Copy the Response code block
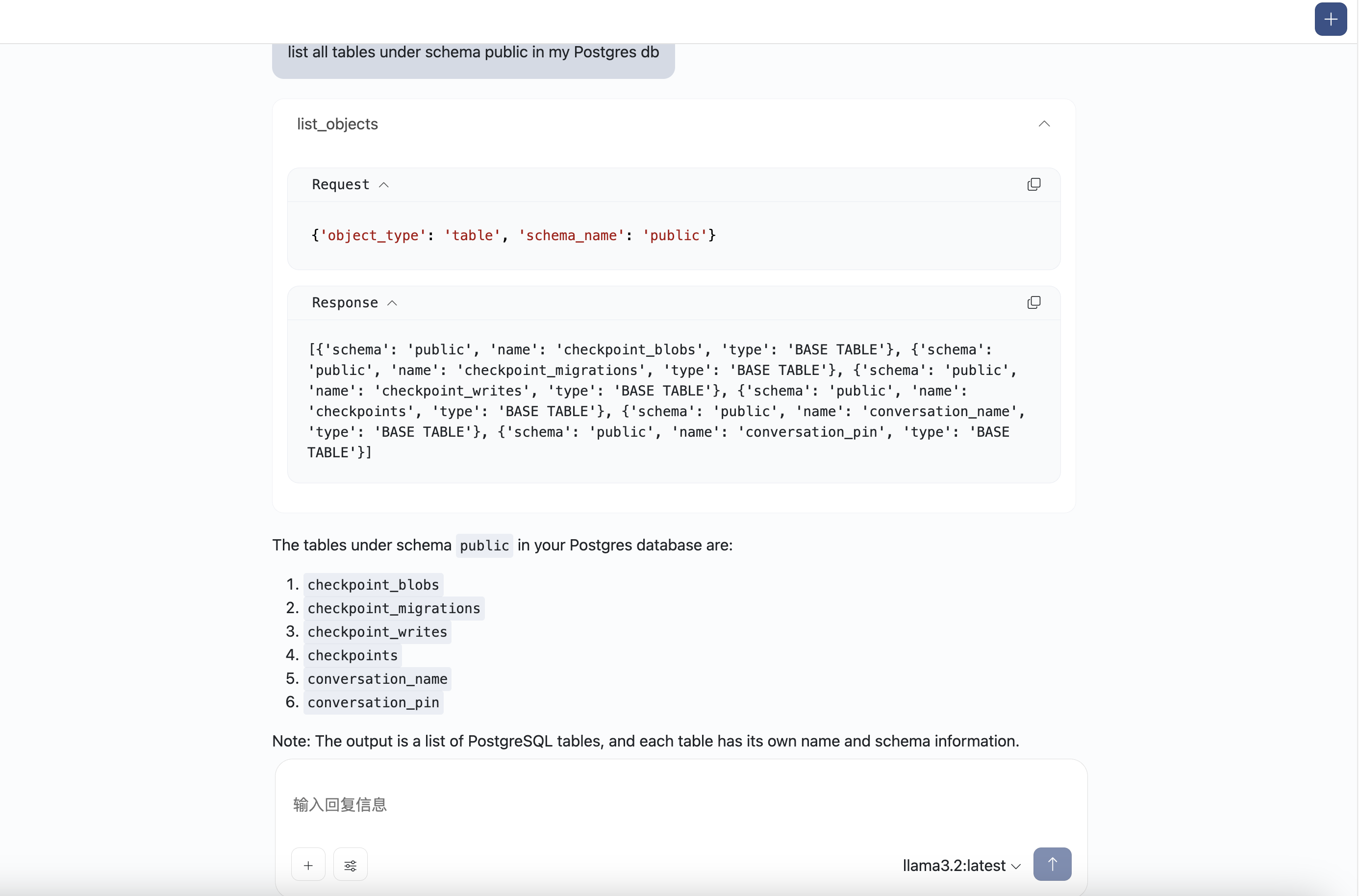Image resolution: width=1359 pixels, height=896 pixels. click(1033, 303)
